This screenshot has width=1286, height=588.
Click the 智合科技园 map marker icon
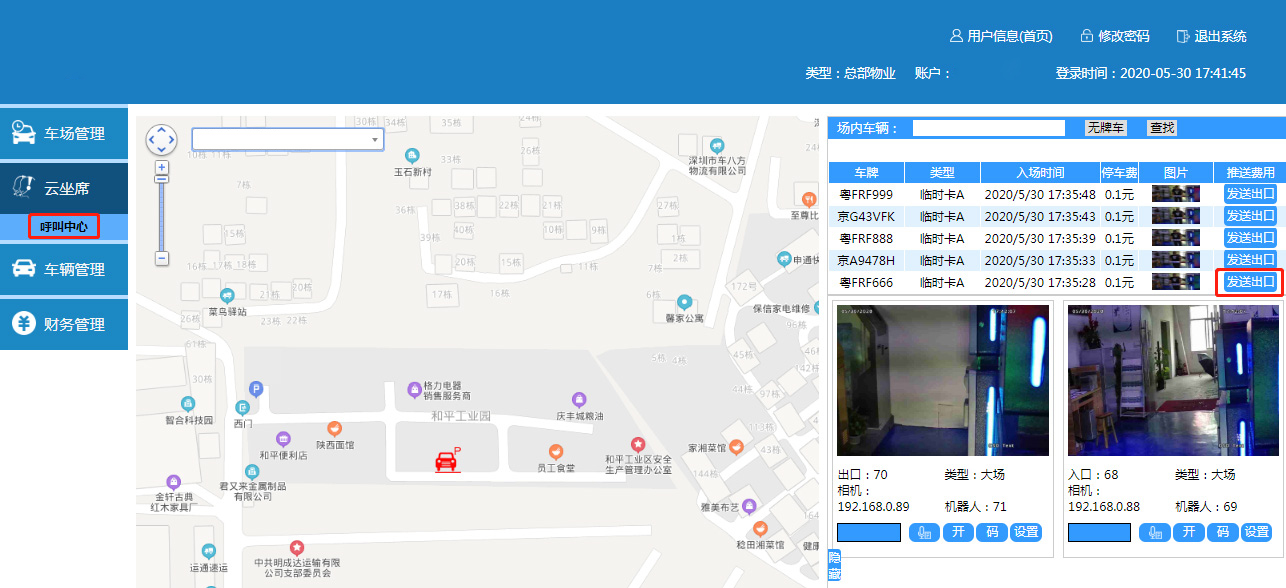[188, 404]
